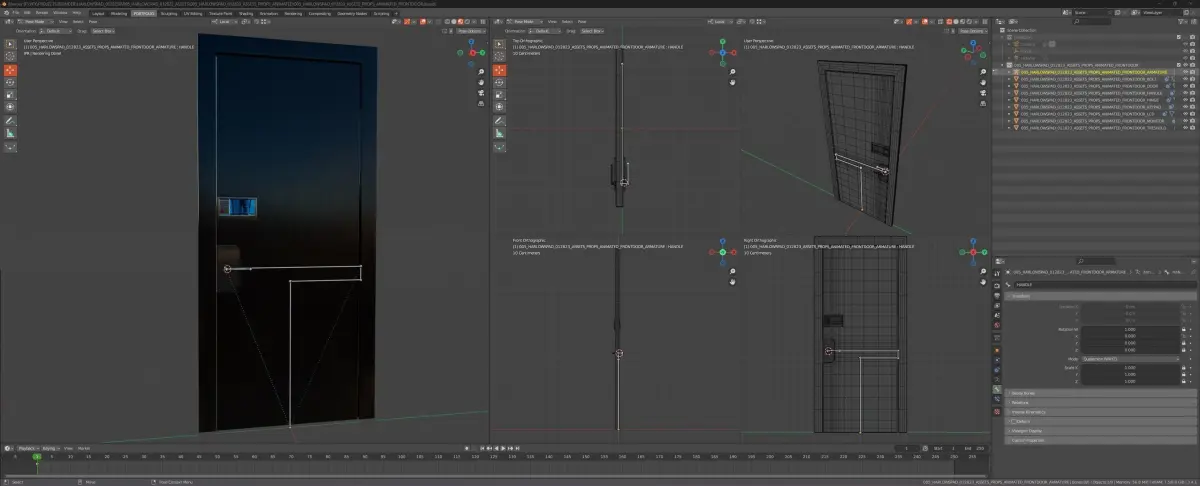Image resolution: width=1200 pixels, height=486 pixels.
Task: Click the Rotation W value field
Action: point(1129,329)
